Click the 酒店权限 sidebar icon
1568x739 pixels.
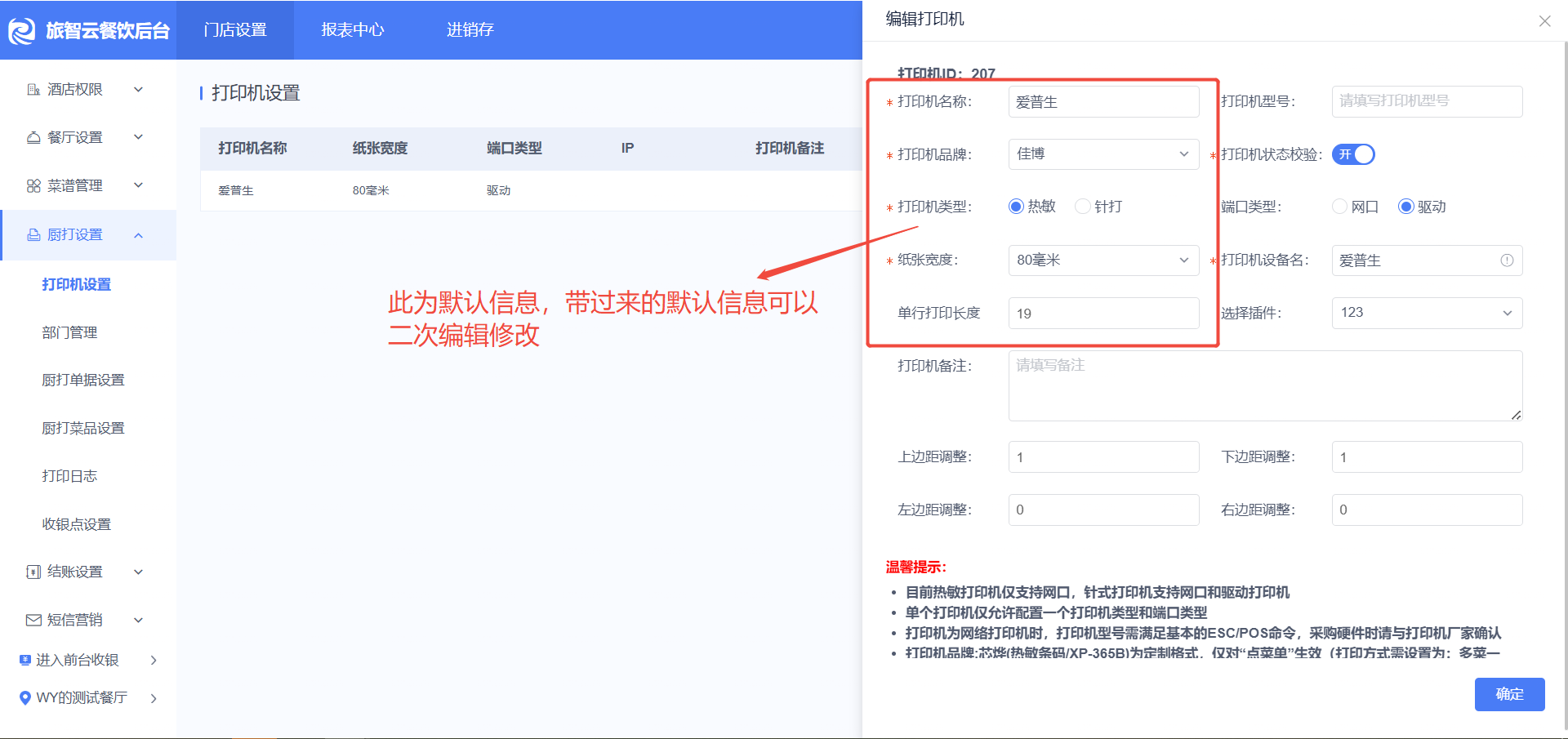coord(33,90)
